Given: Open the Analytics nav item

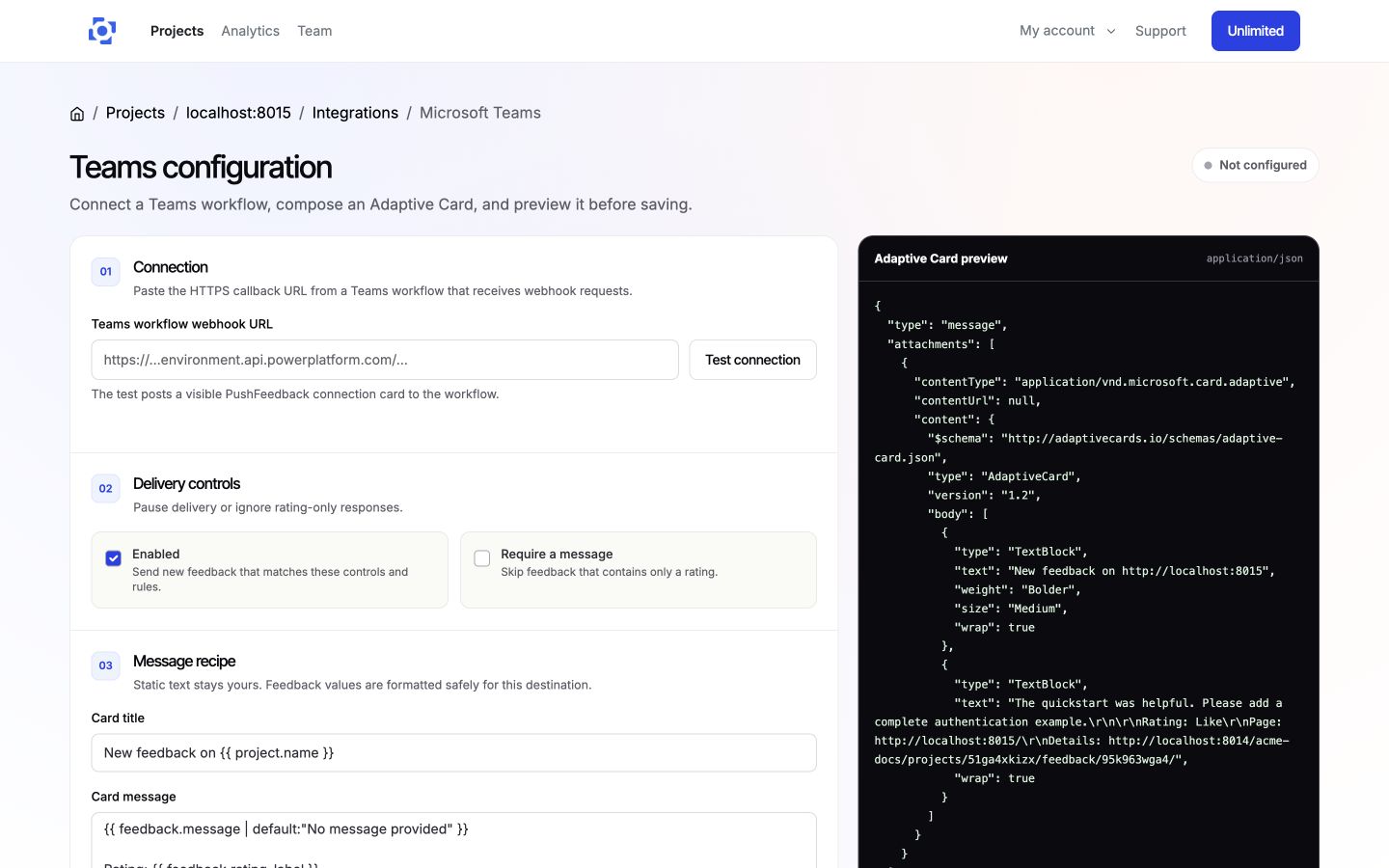Looking at the screenshot, I should point(250,31).
